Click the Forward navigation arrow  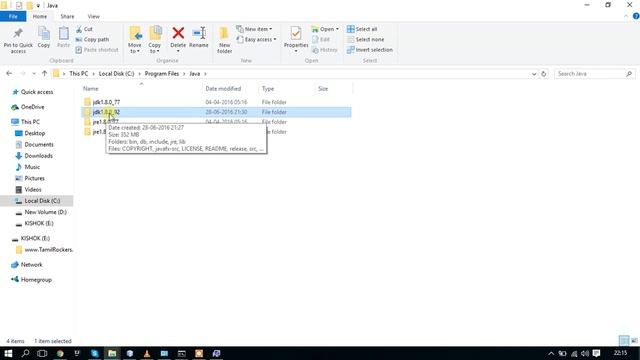[23, 73]
